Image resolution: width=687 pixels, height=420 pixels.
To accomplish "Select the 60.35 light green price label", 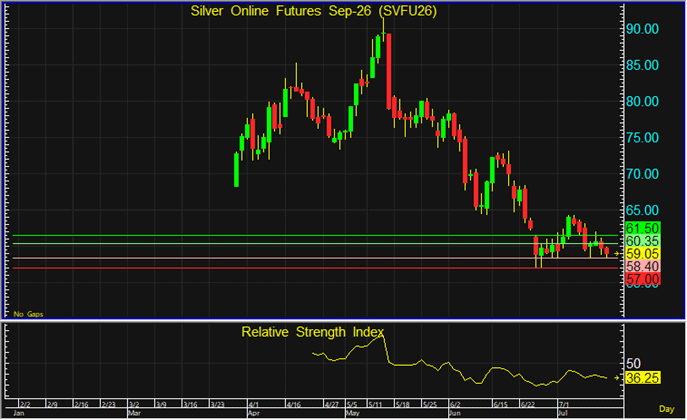I will coord(642,241).
